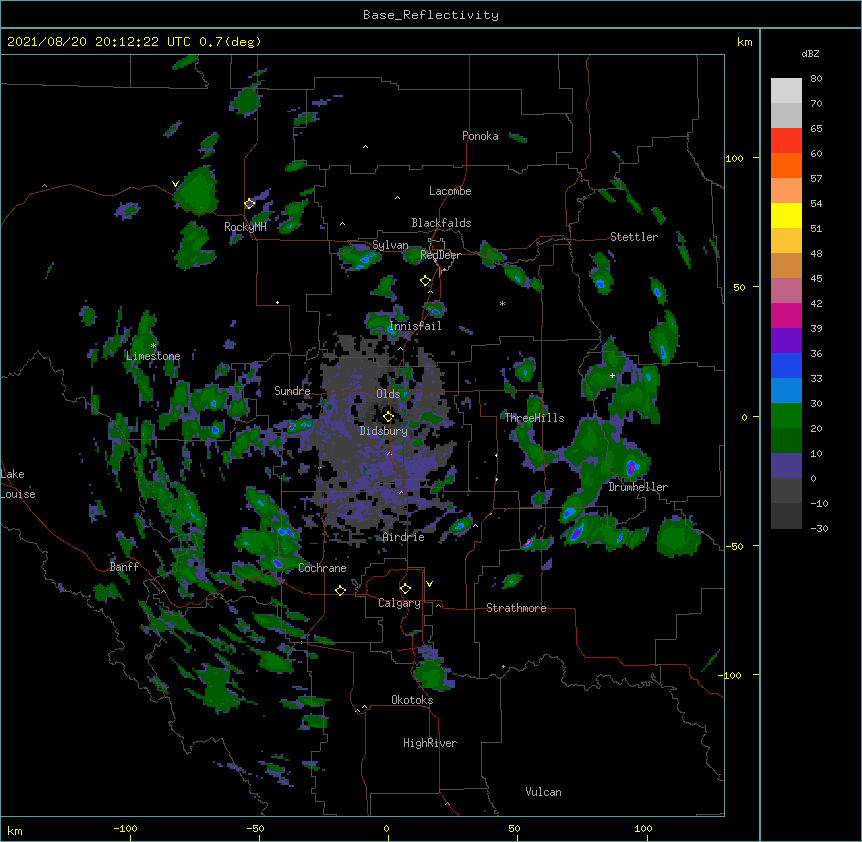Image resolution: width=862 pixels, height=842 pixels.
Task: Click the Vulcan label
Action: tap(543, 792)
